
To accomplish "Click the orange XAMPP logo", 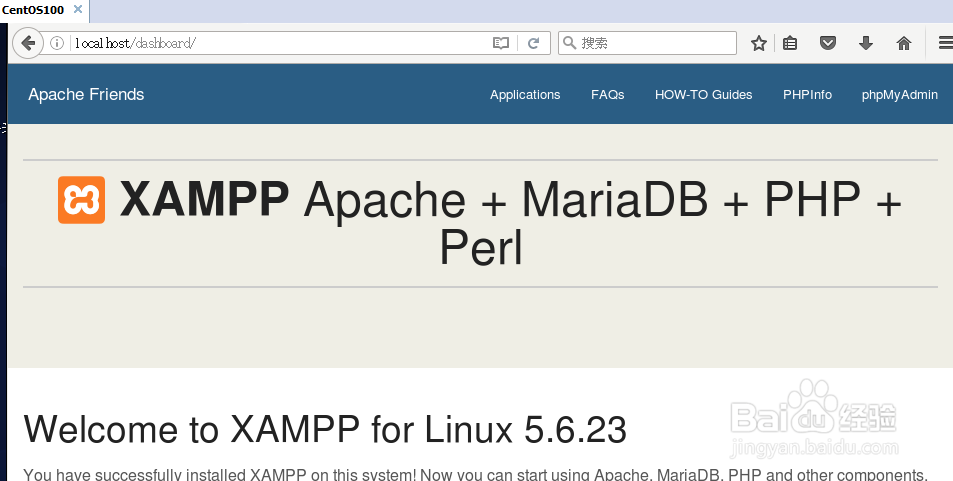I will coord(81,200).
